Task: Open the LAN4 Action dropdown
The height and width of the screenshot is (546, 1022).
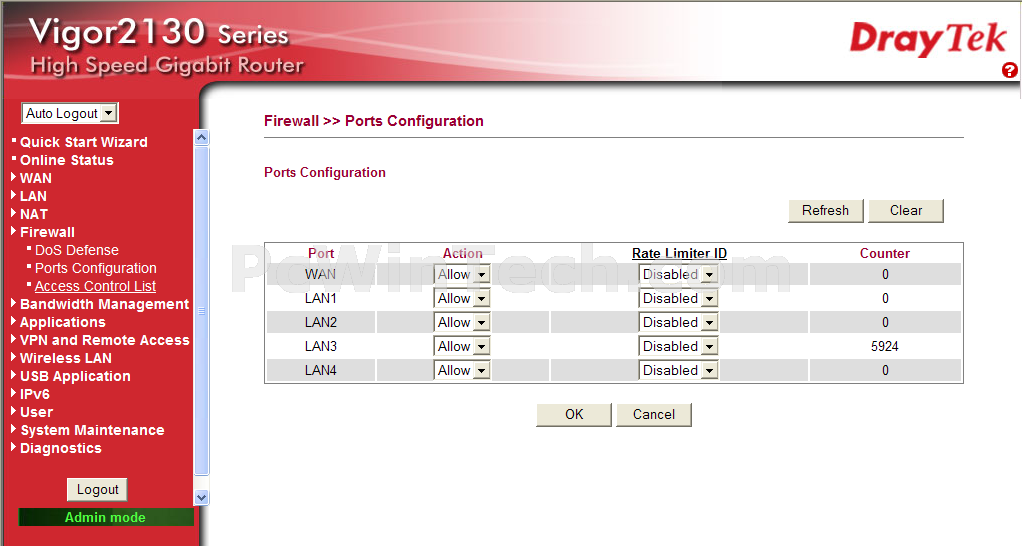Action: (462, 371)
